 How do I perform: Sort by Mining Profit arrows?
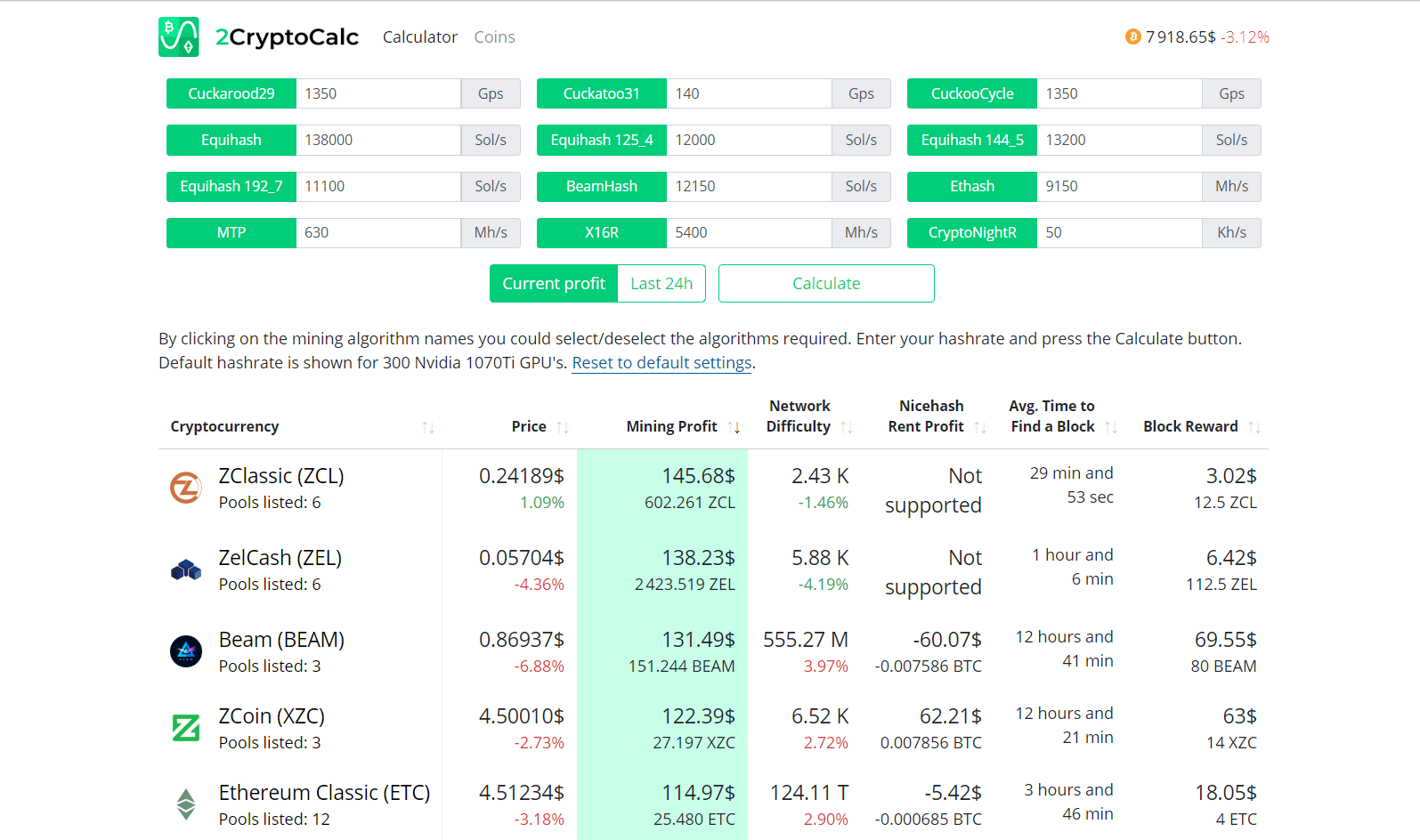[734, 427]
